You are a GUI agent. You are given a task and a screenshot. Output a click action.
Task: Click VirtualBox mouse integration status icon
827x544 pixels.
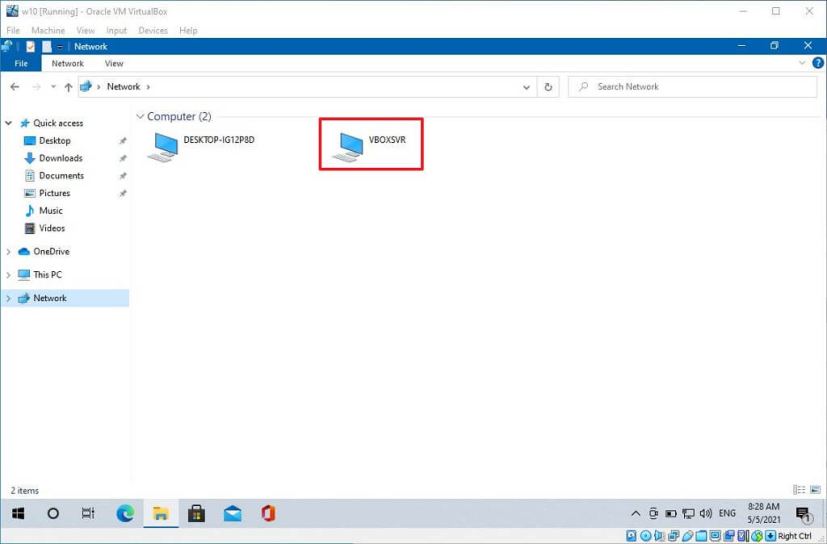(757, 536)
